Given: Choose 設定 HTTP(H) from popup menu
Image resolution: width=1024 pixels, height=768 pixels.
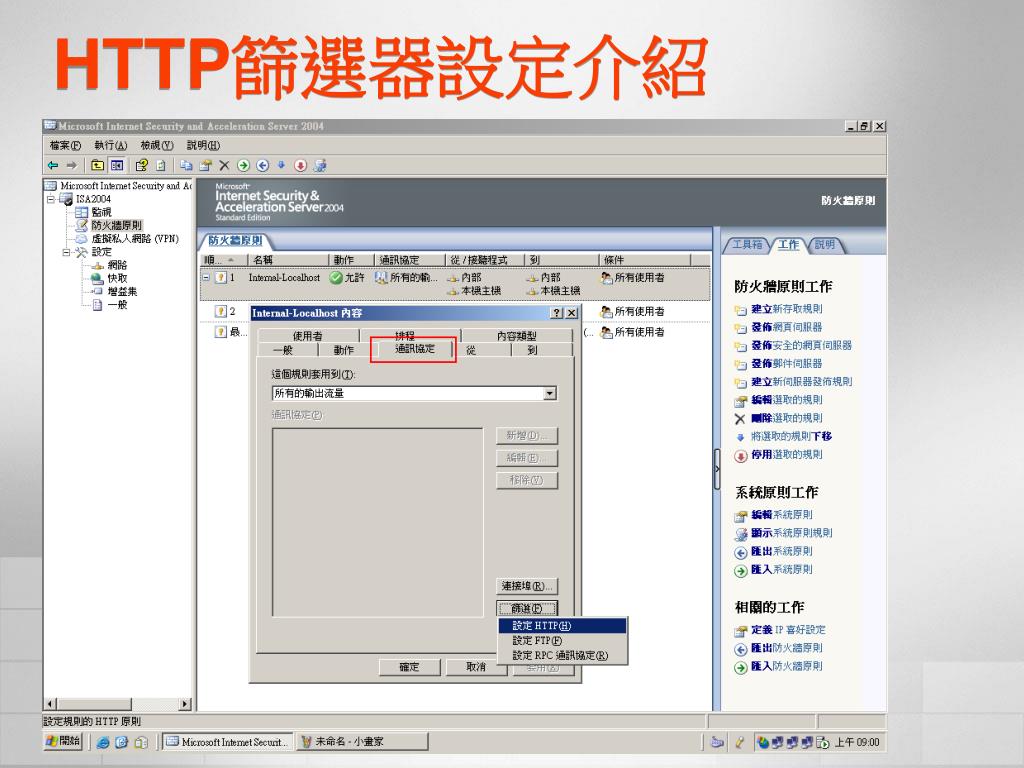Looking at the screenshot, I should [562, 626].
